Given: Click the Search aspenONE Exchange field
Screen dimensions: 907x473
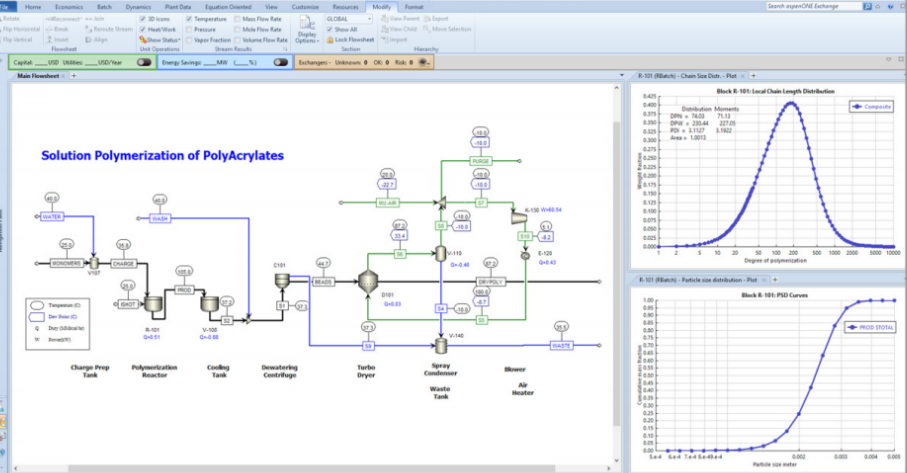Looking at the screenshot, I should pyautogui.click(x=813, y=6).
